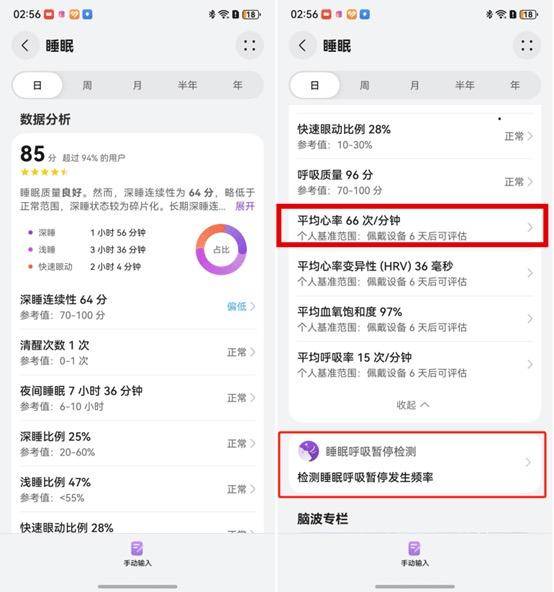The height and width of the screenshot is (592, 554).
Task: Tap the sleep apnea detection moon icon
Action: [x=309, y=451]
